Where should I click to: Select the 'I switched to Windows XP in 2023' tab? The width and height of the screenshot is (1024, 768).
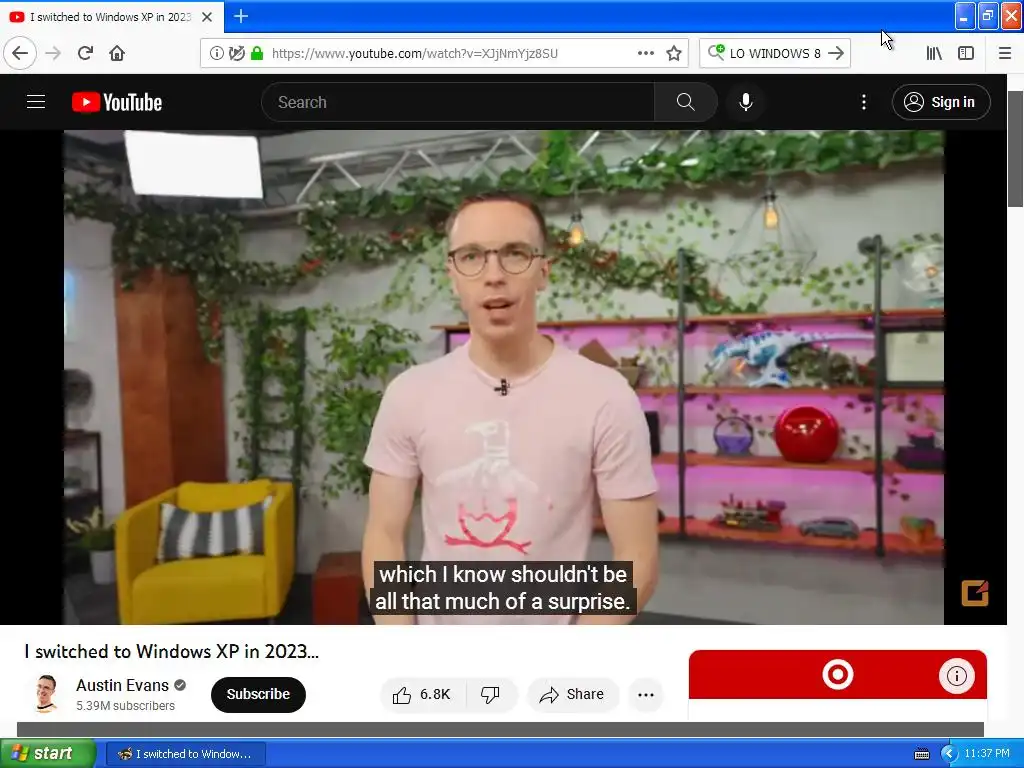[111, 17]
